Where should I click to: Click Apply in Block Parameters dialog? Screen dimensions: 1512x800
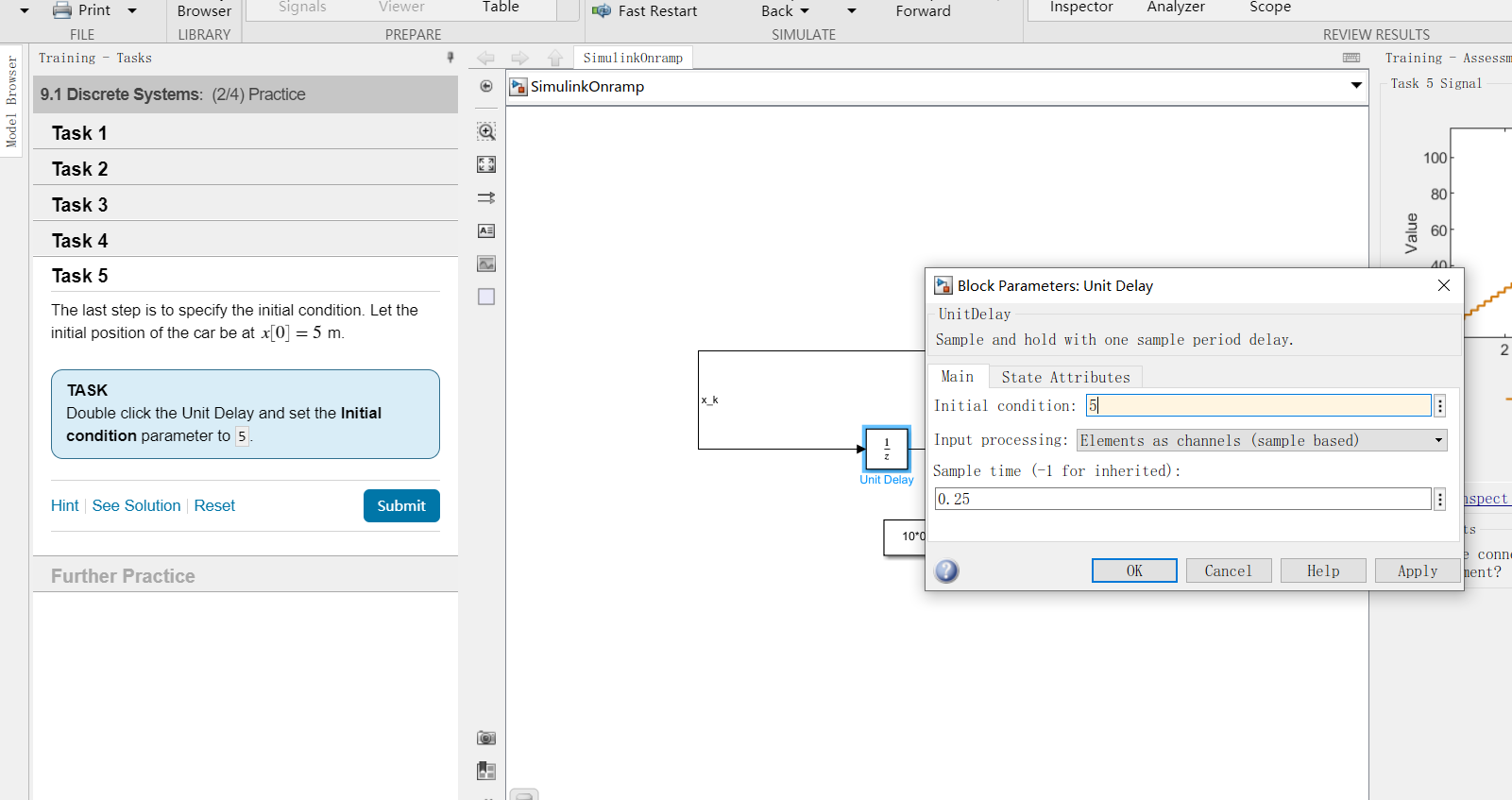[1418, 570]
